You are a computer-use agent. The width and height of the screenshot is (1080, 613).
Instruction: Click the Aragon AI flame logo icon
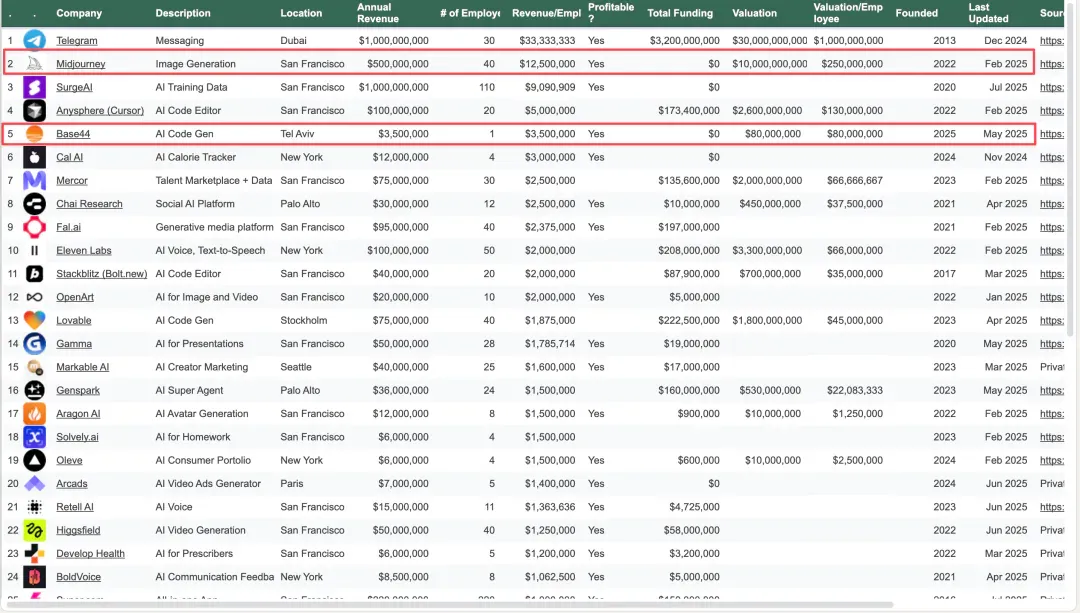coord(34,414)
